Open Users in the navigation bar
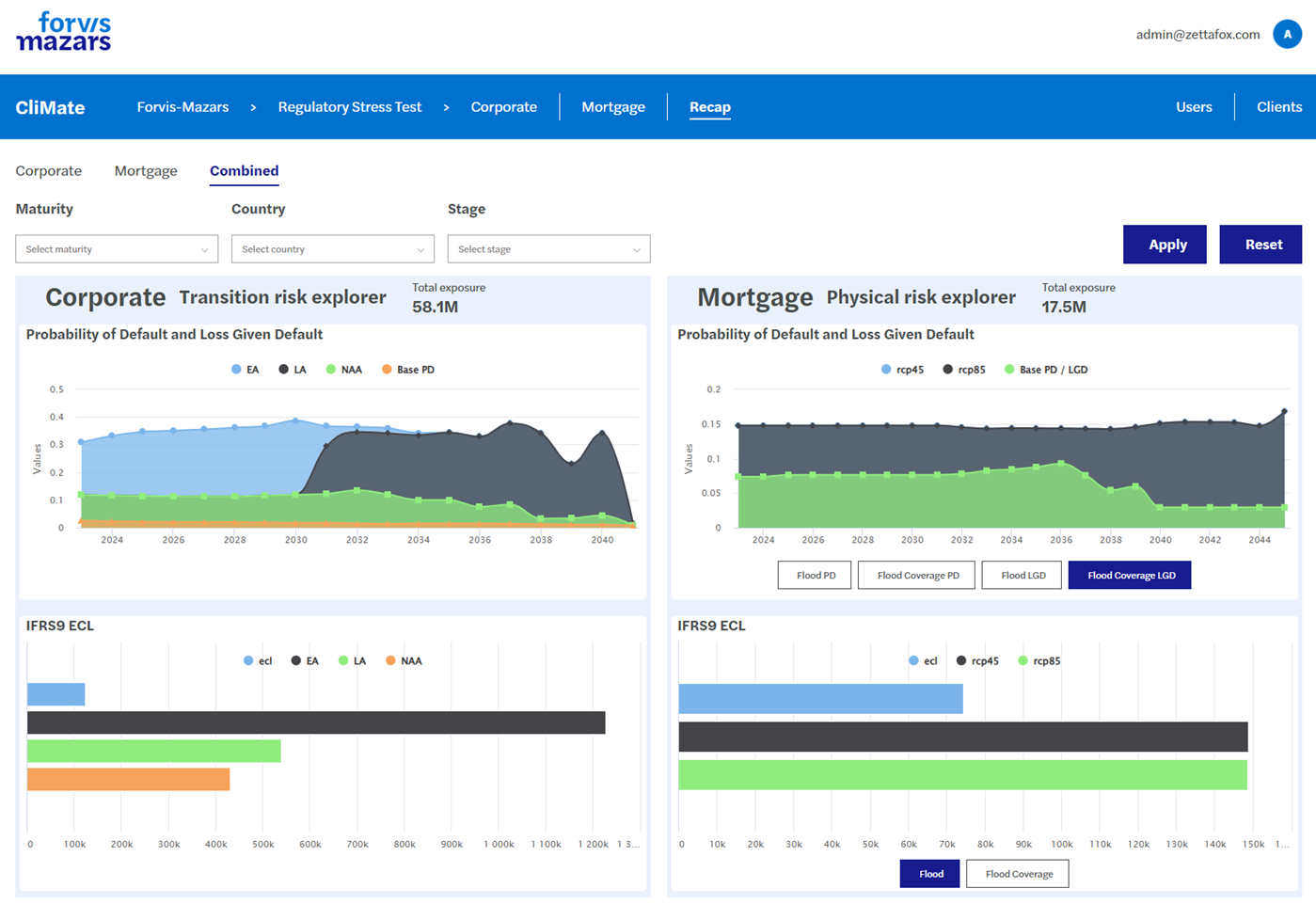Screen dimensions: 1316x904 click(x=1193, y=107)
